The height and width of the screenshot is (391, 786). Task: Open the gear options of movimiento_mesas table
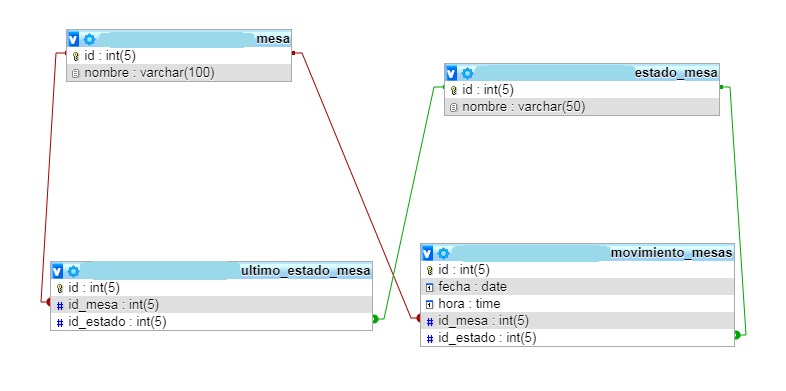coord(443,254)
